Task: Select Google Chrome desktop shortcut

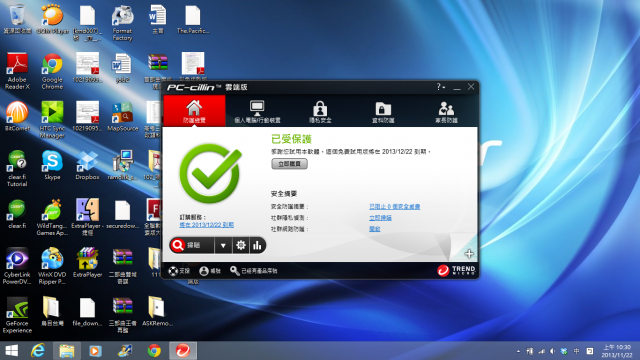Action: click(52, 71)
